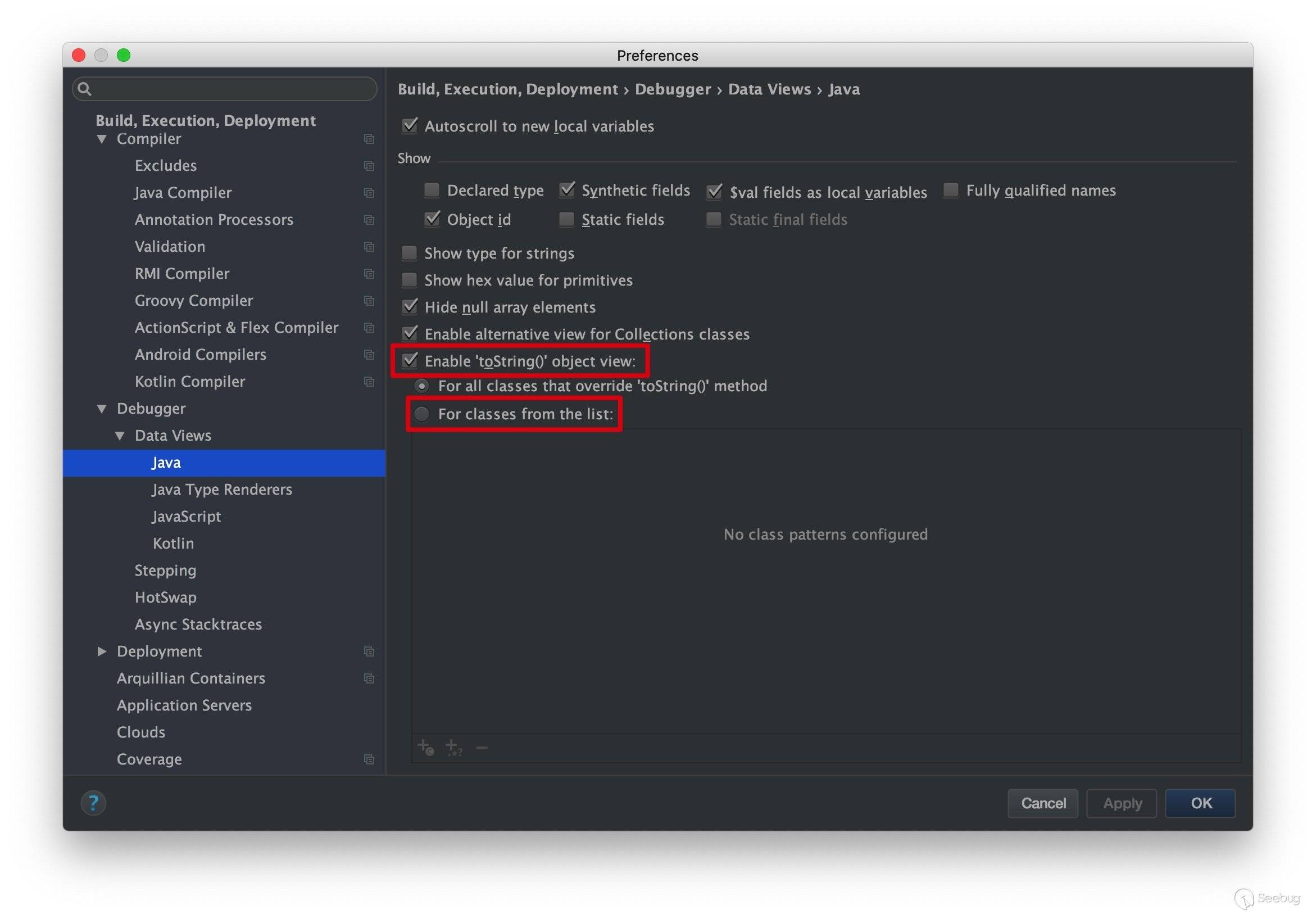1316x914 pixels.
Task: Uncheck Hide null array elements
Action: pos(409,307)
